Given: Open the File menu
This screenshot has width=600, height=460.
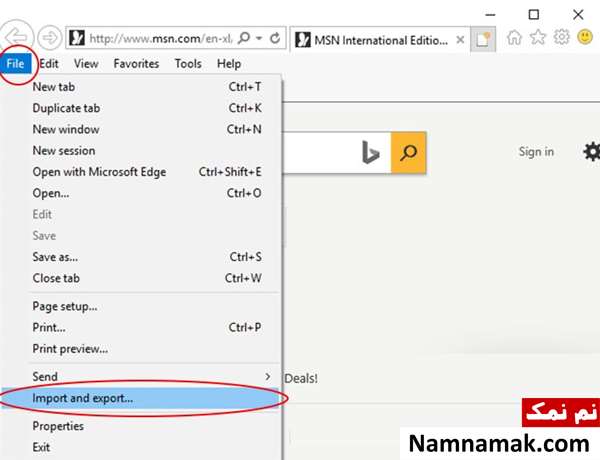Looking at the screenshot, I should click(15, 64).
